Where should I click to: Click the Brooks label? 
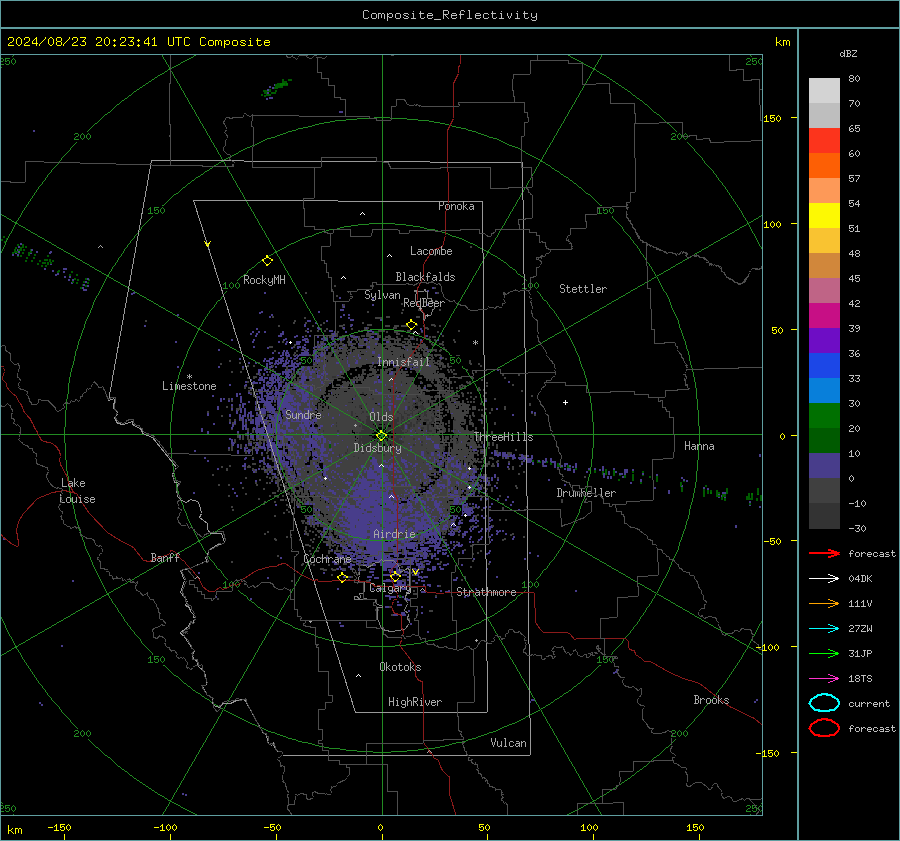(x=711, y=700)
